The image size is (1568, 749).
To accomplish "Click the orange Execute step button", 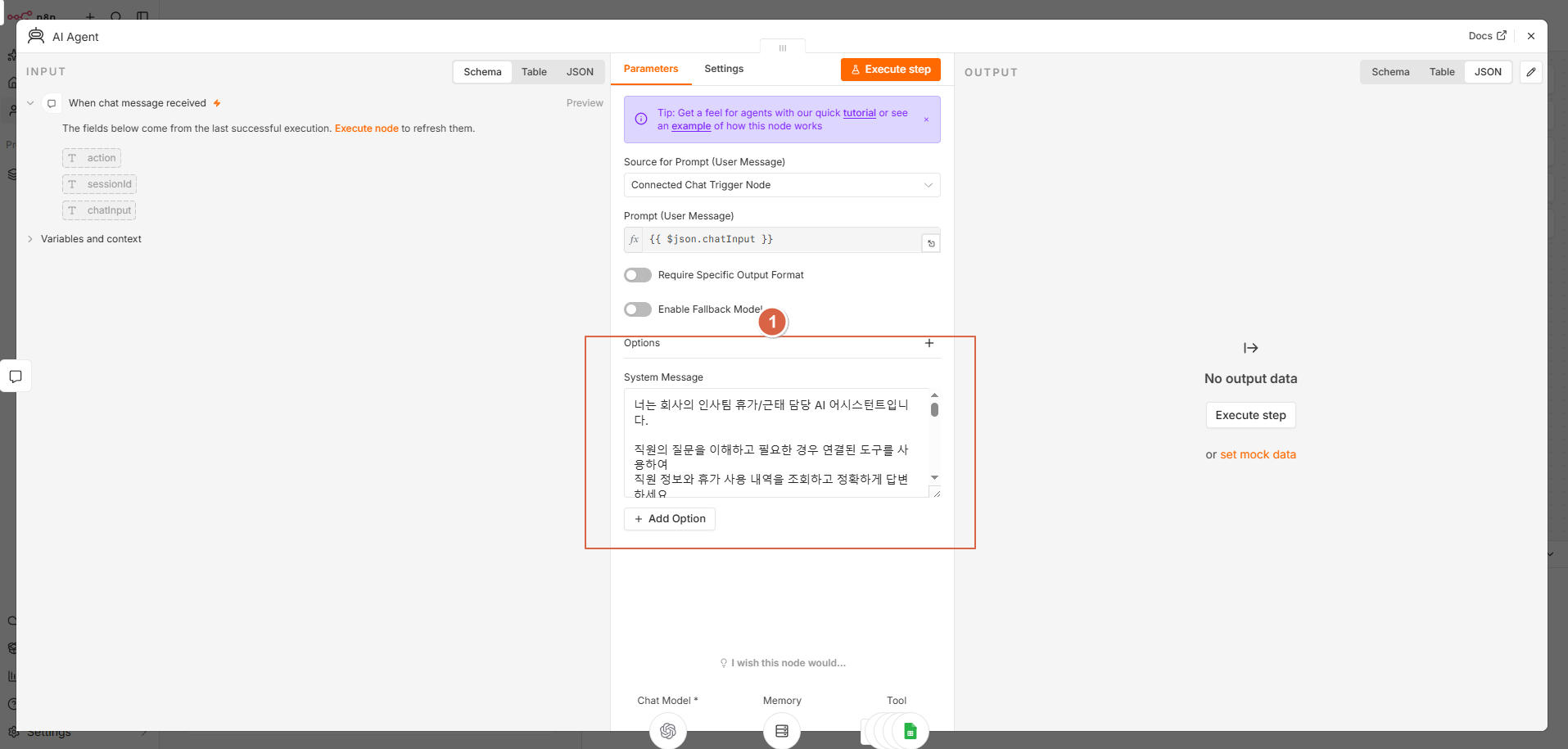I will coord(891,70).
